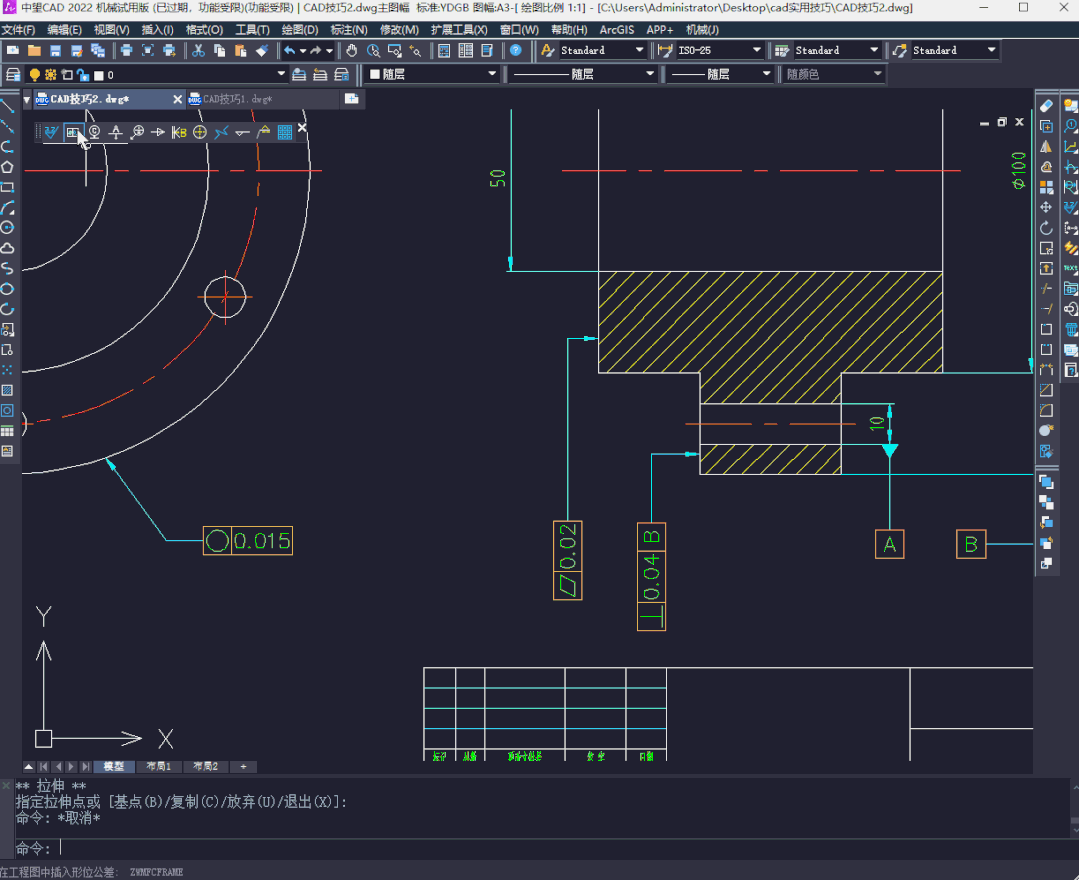Expand the layer name dropdown list

pyautogui.click(x=282, y=75)
